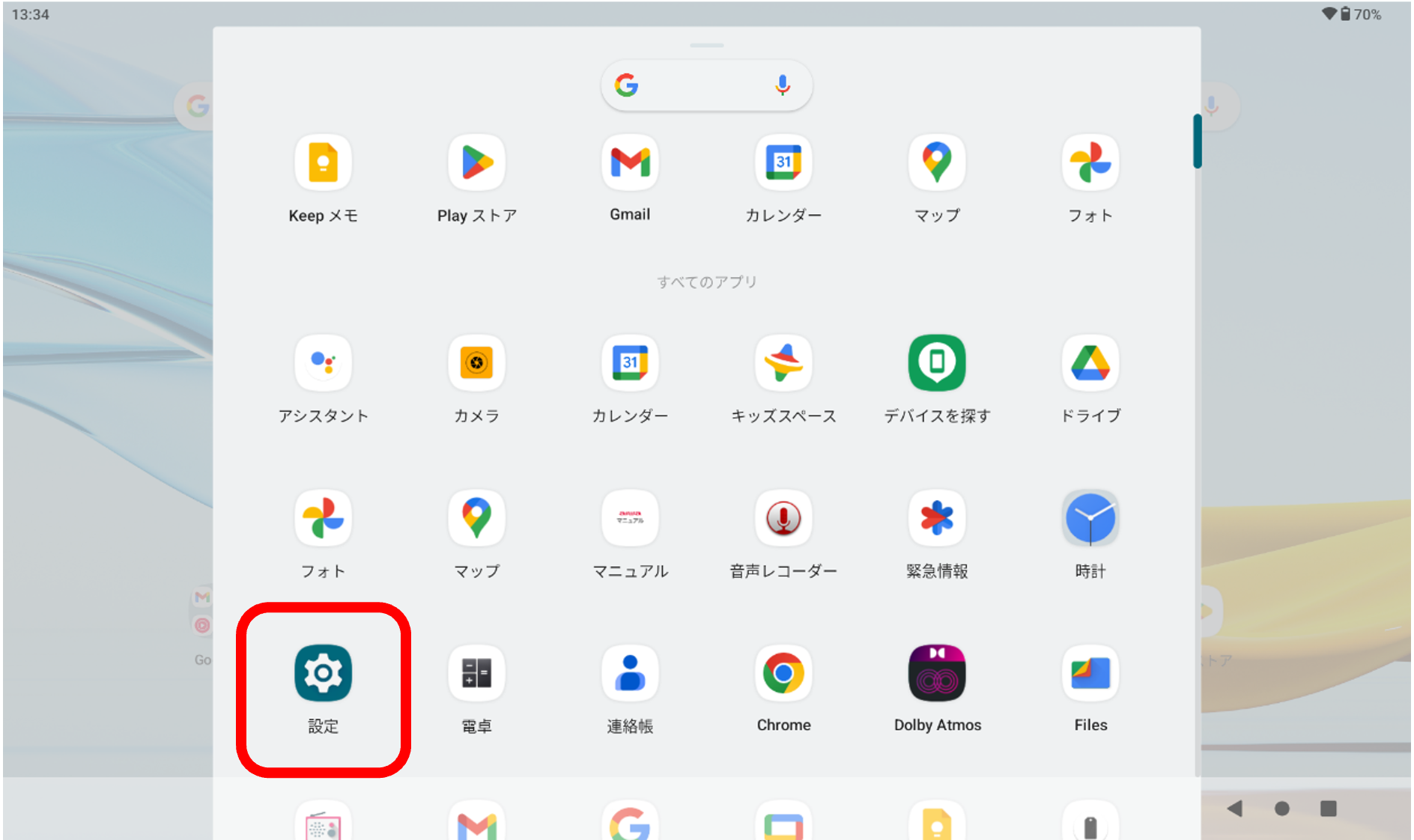
Task: Open the 連絡帳 (Contacts) app
Action: (x=630, y=672)
